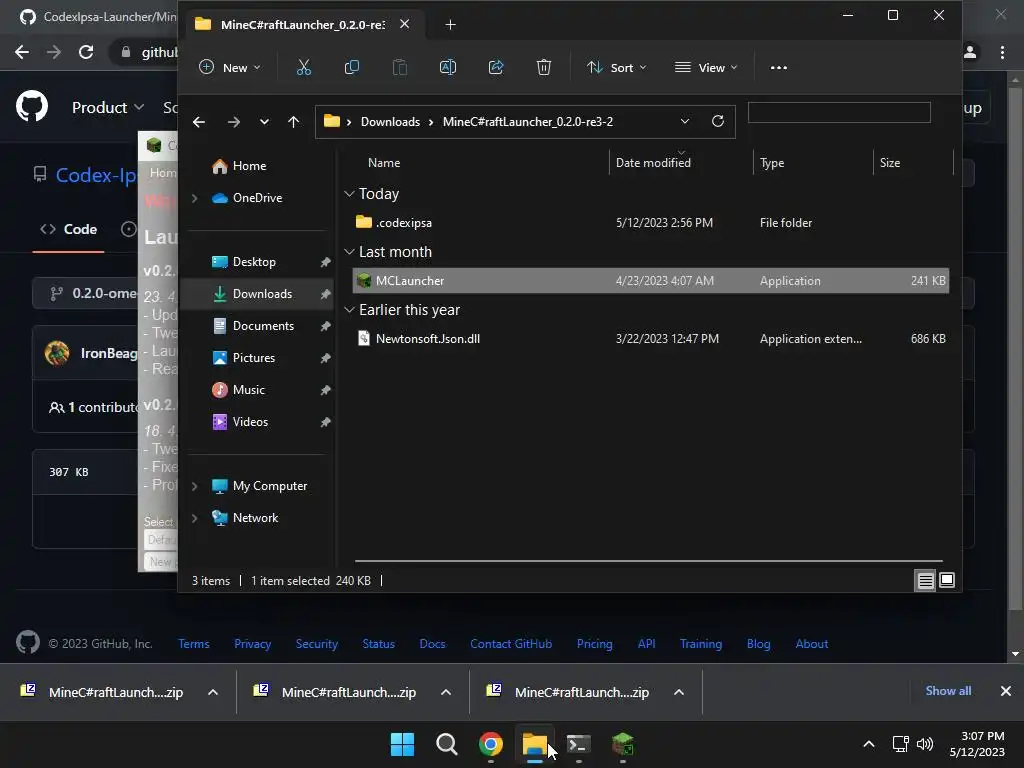Click the Share icon in toolbar
This screenshot has height=768, width=1024.
click(496, 67)
